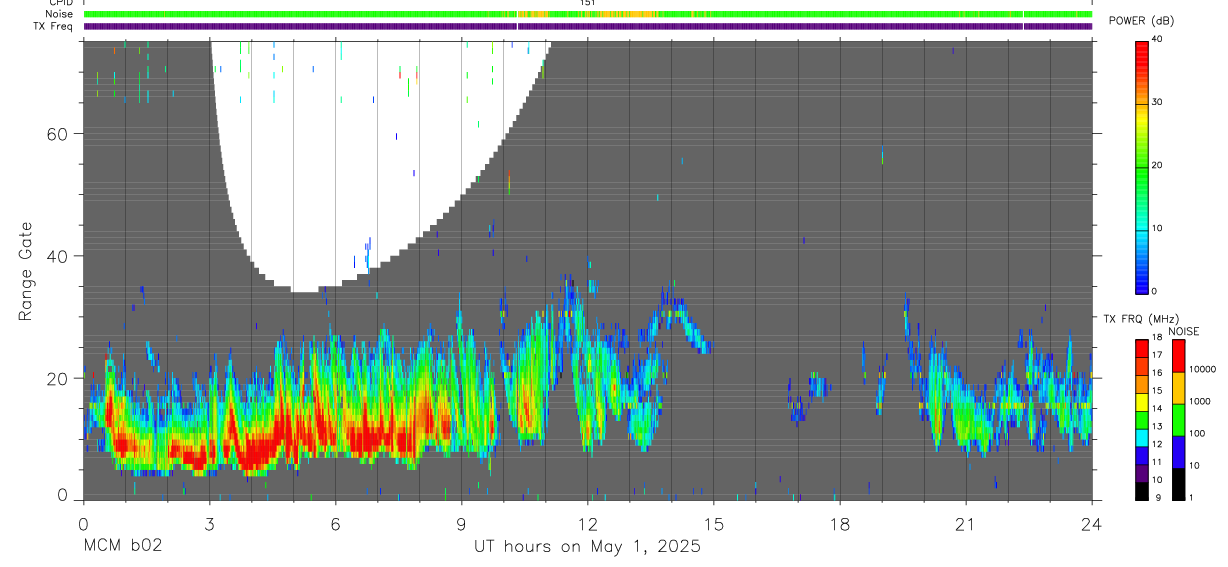The height and width of the screenshot is (567, 1228).
Task: Click the TX FRQ (MHz) color scale
Action: coord(1141,419)
